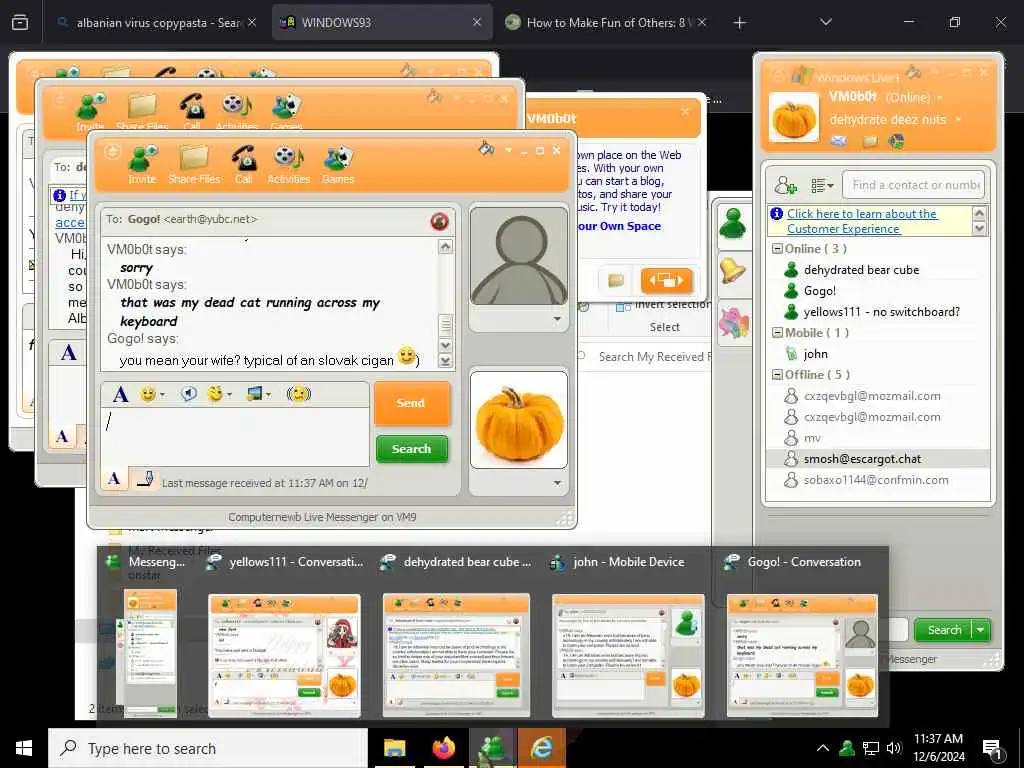Collapse the Offline ( 5 ) group
1024x768 pixels.
click(x=777, y=375)
